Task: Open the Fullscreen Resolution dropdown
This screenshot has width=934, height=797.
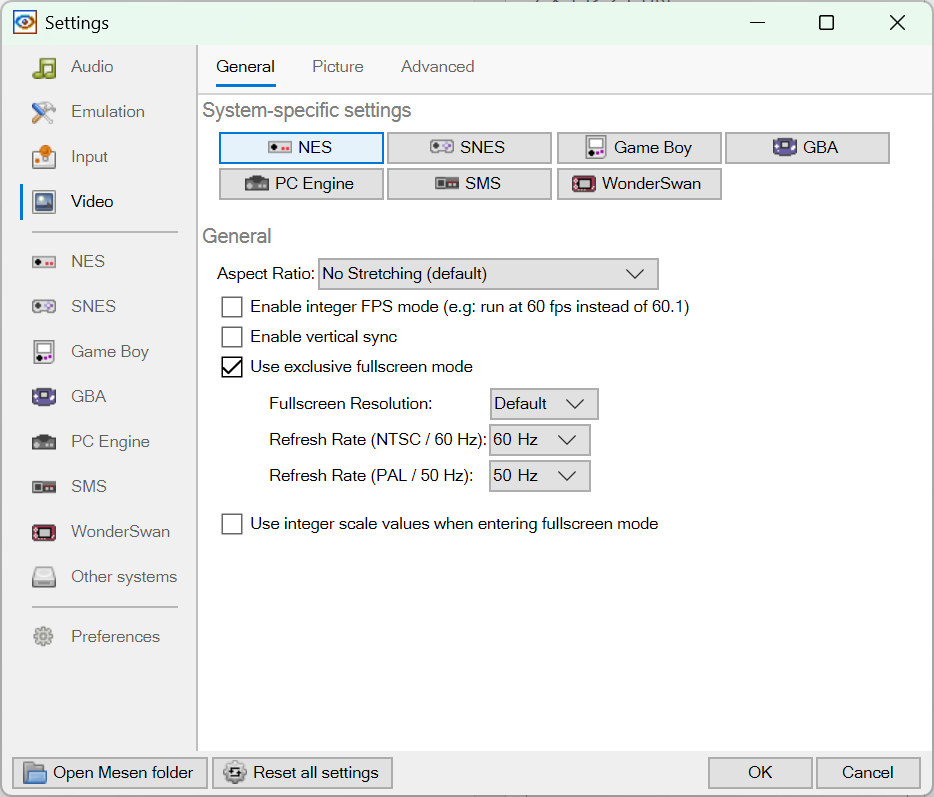Action: 544,404
